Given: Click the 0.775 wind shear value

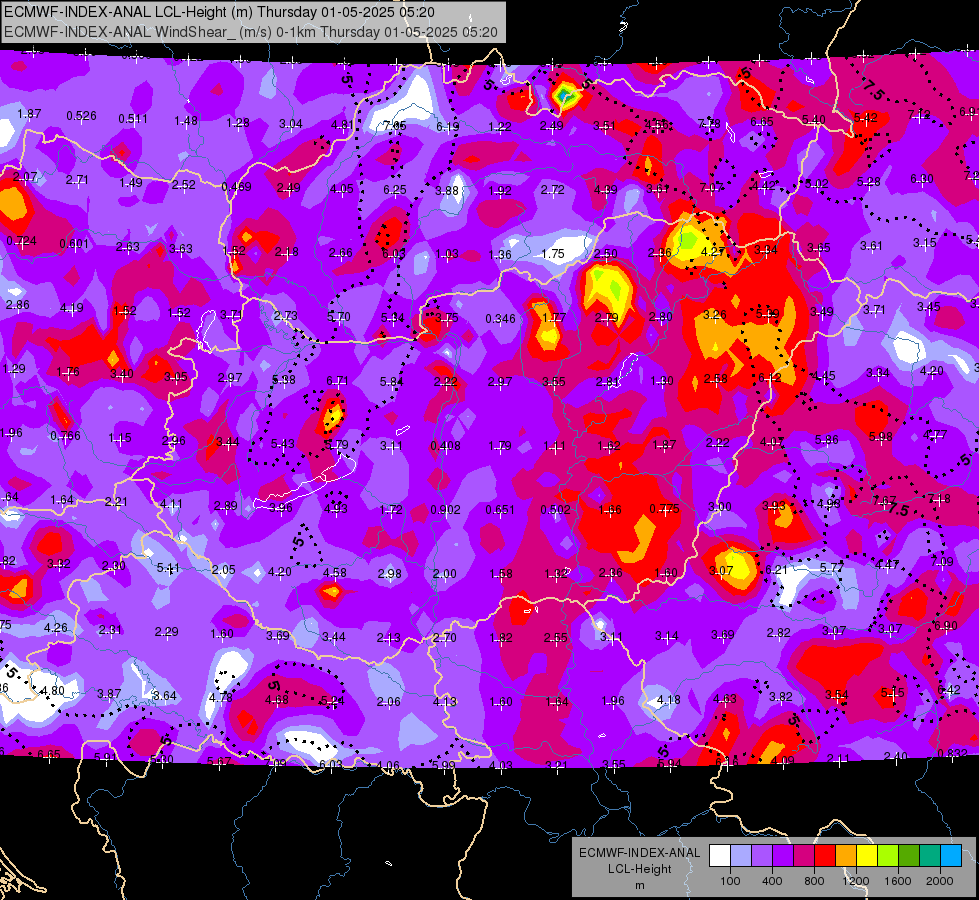Looking at the screenshot, I should point(664,509).
